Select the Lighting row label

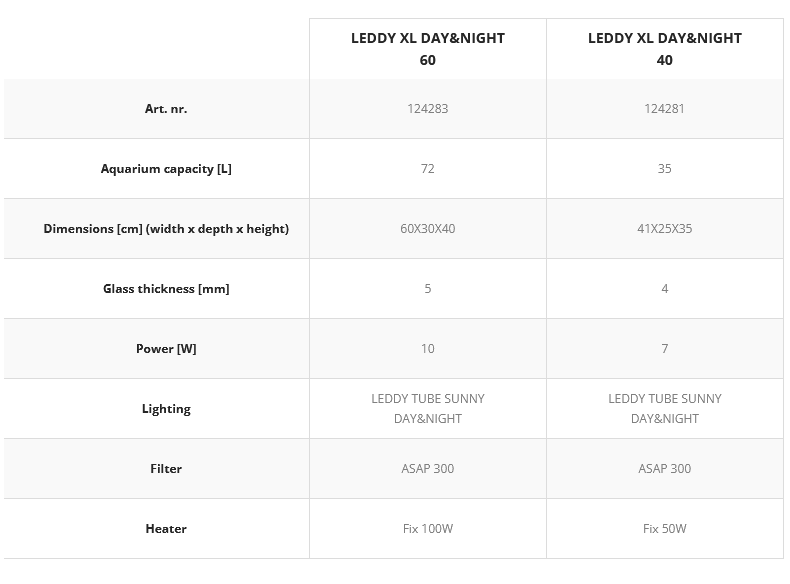(x=166, y=409)
